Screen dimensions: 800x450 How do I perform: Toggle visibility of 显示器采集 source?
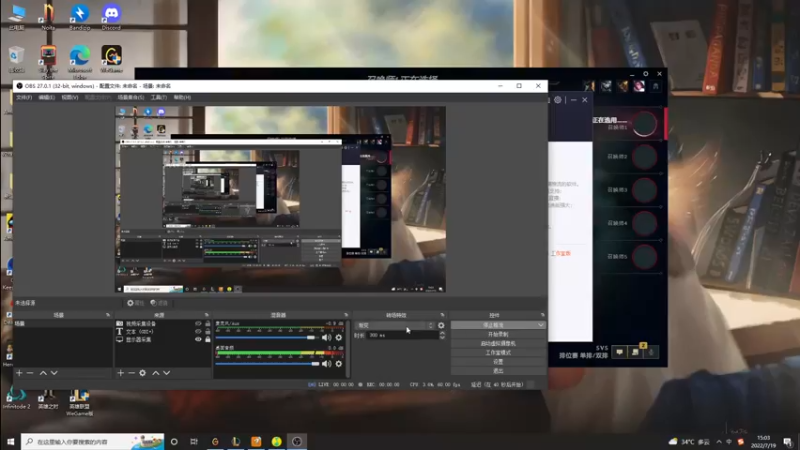[x=198, y=339]
